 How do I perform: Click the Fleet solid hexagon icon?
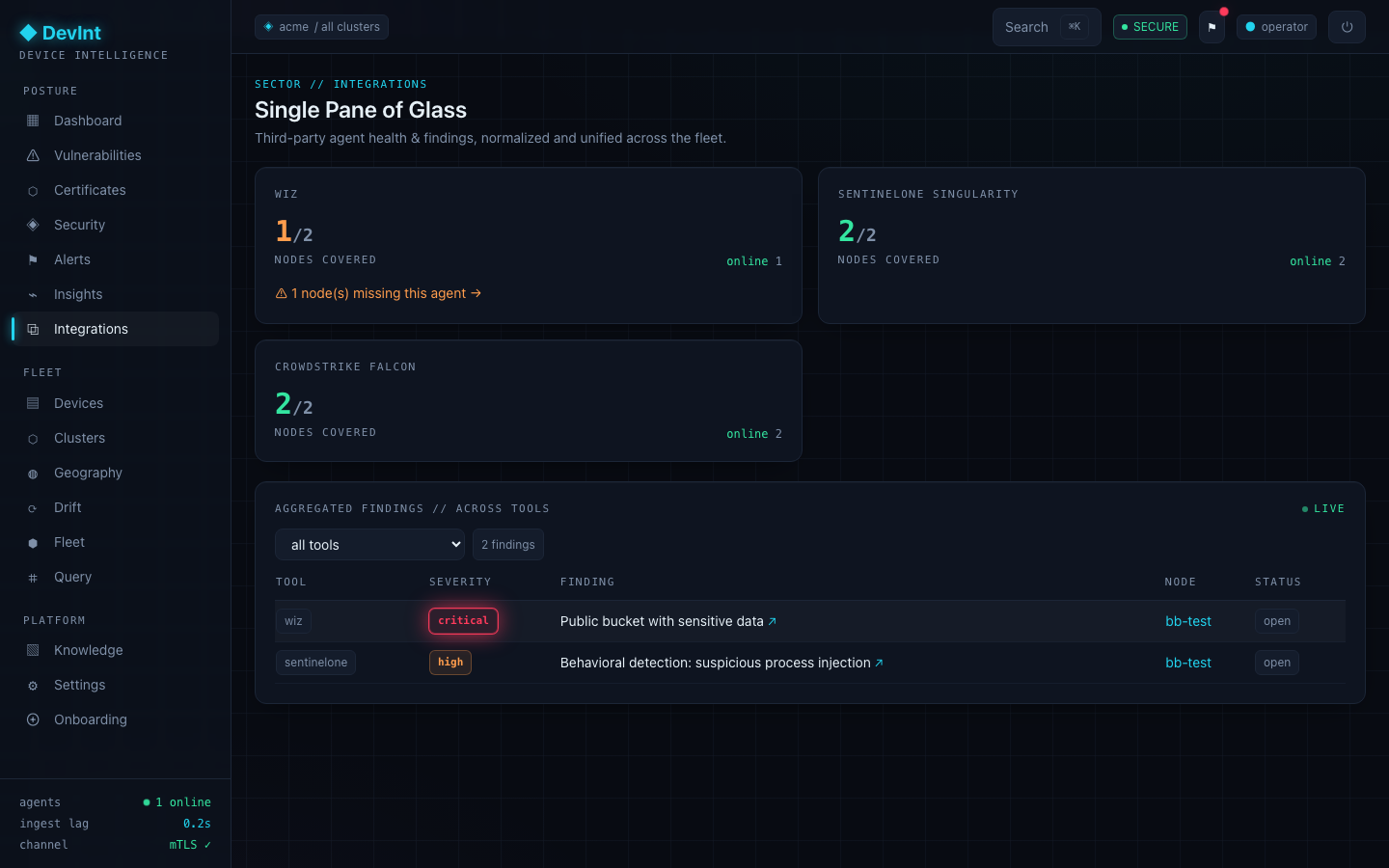[33, 543]
